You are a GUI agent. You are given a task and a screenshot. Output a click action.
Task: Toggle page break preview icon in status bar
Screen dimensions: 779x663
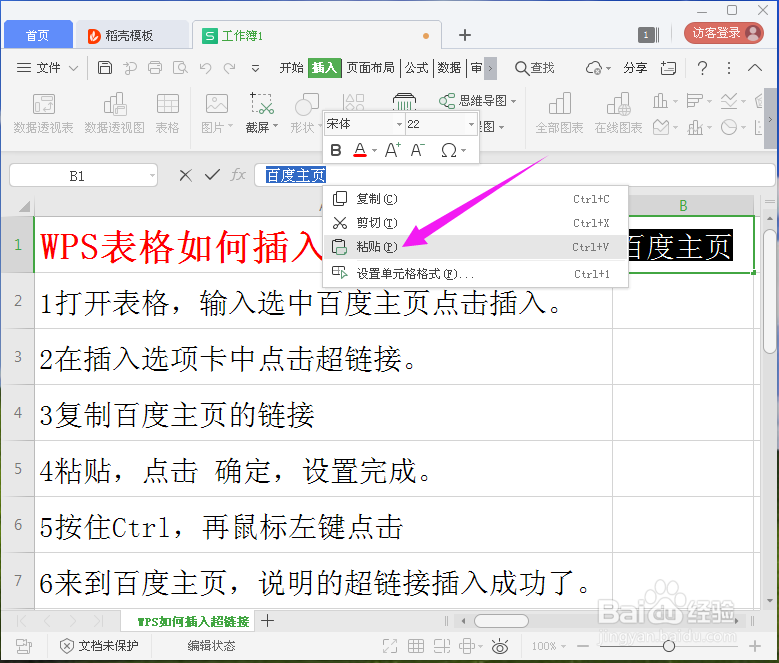pos(442,646)
